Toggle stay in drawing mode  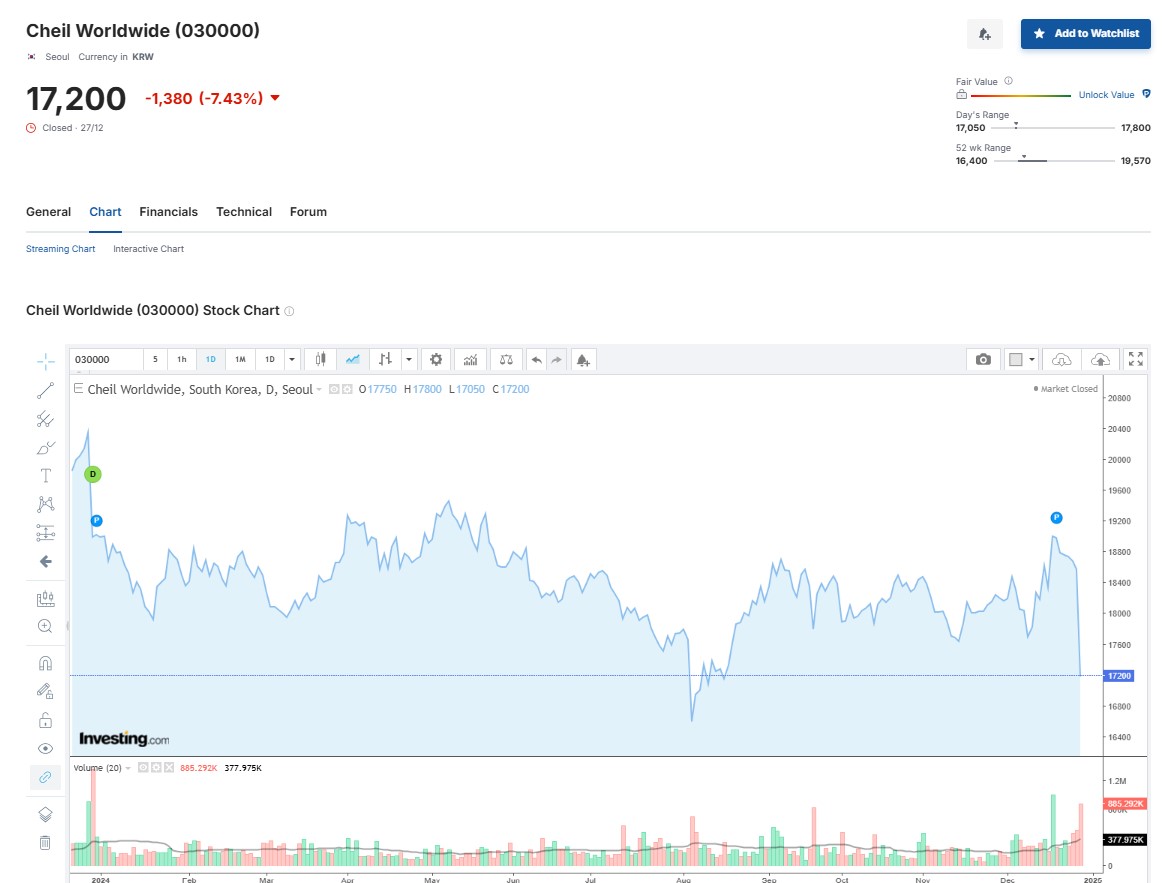pyautogui.click(x=46, y=692)
